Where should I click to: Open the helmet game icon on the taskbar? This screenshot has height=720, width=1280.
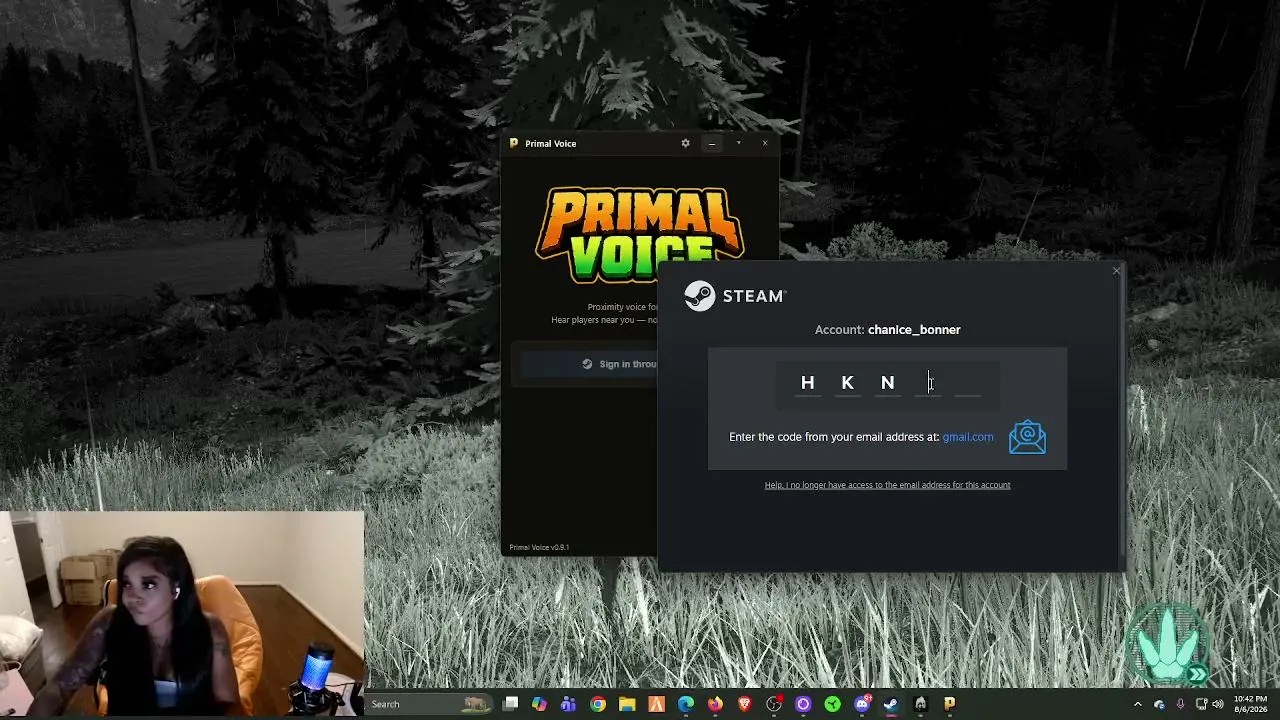920,704
